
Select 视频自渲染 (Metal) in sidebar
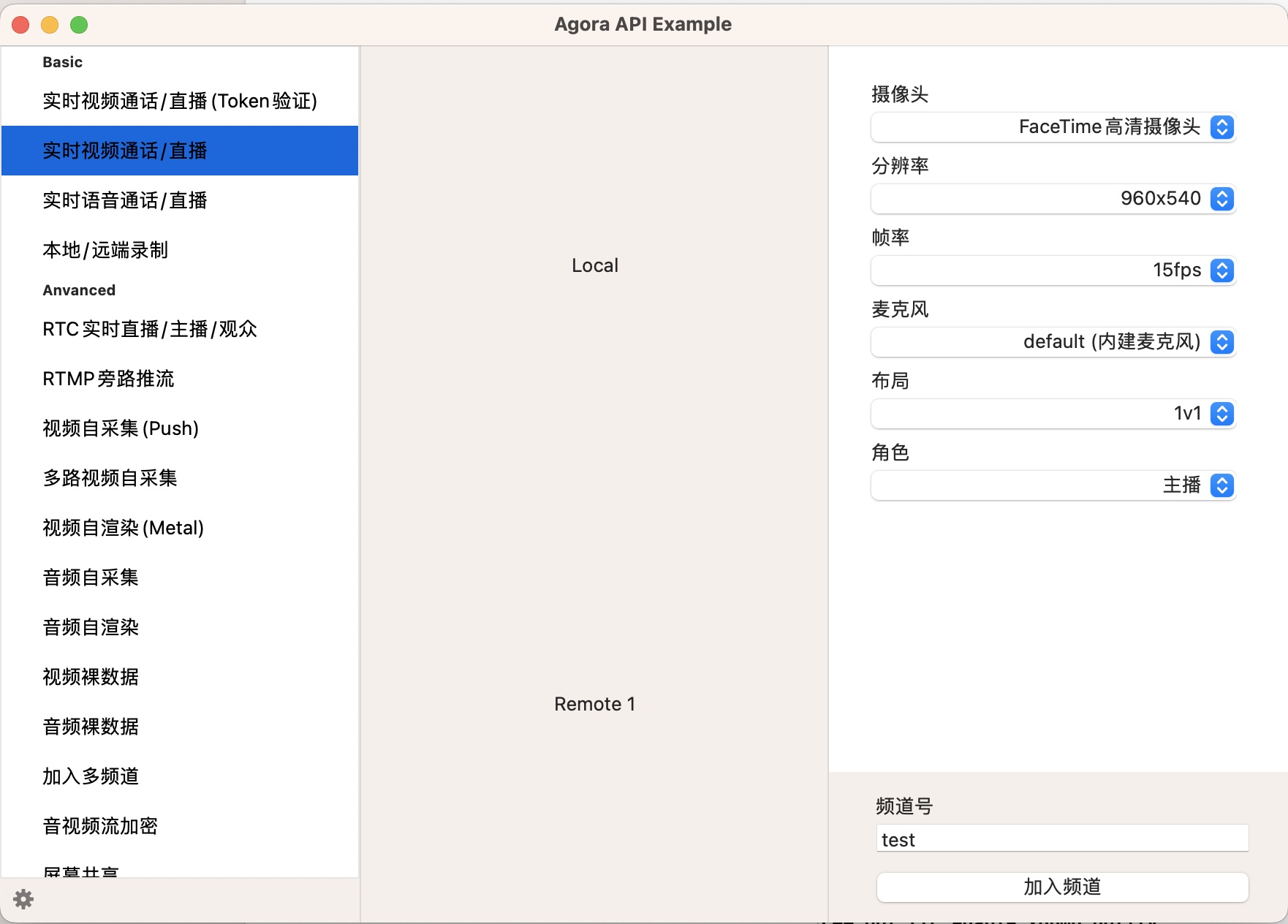(180, 528)
